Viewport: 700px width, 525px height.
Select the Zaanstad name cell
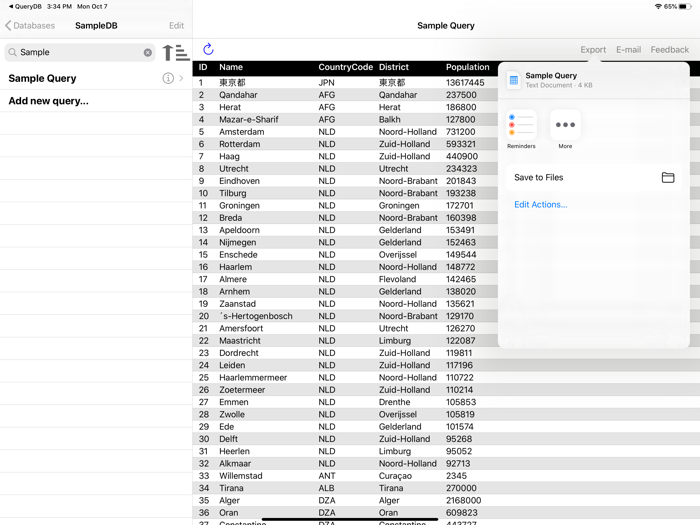[x=238, y=304]
